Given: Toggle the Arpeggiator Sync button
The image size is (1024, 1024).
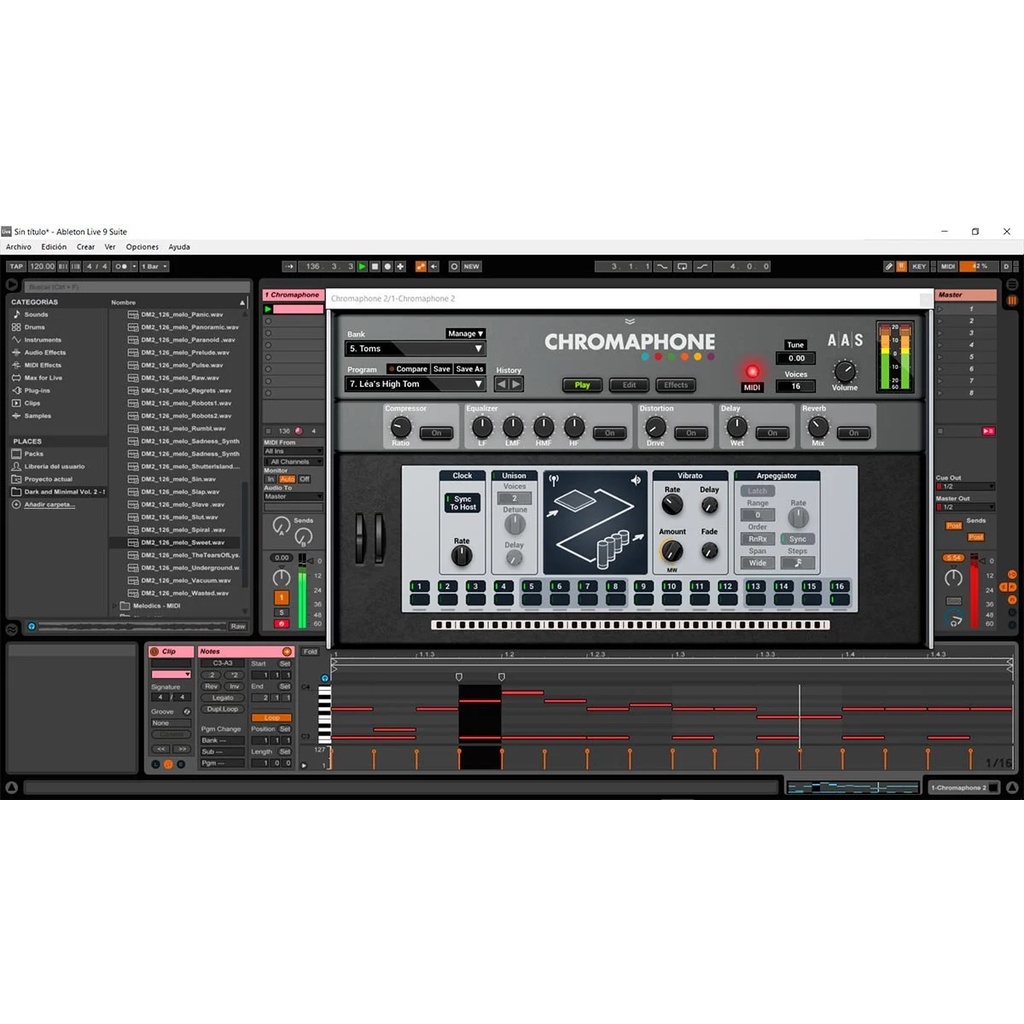Looking at the screenshot, I should click(797, 539).
